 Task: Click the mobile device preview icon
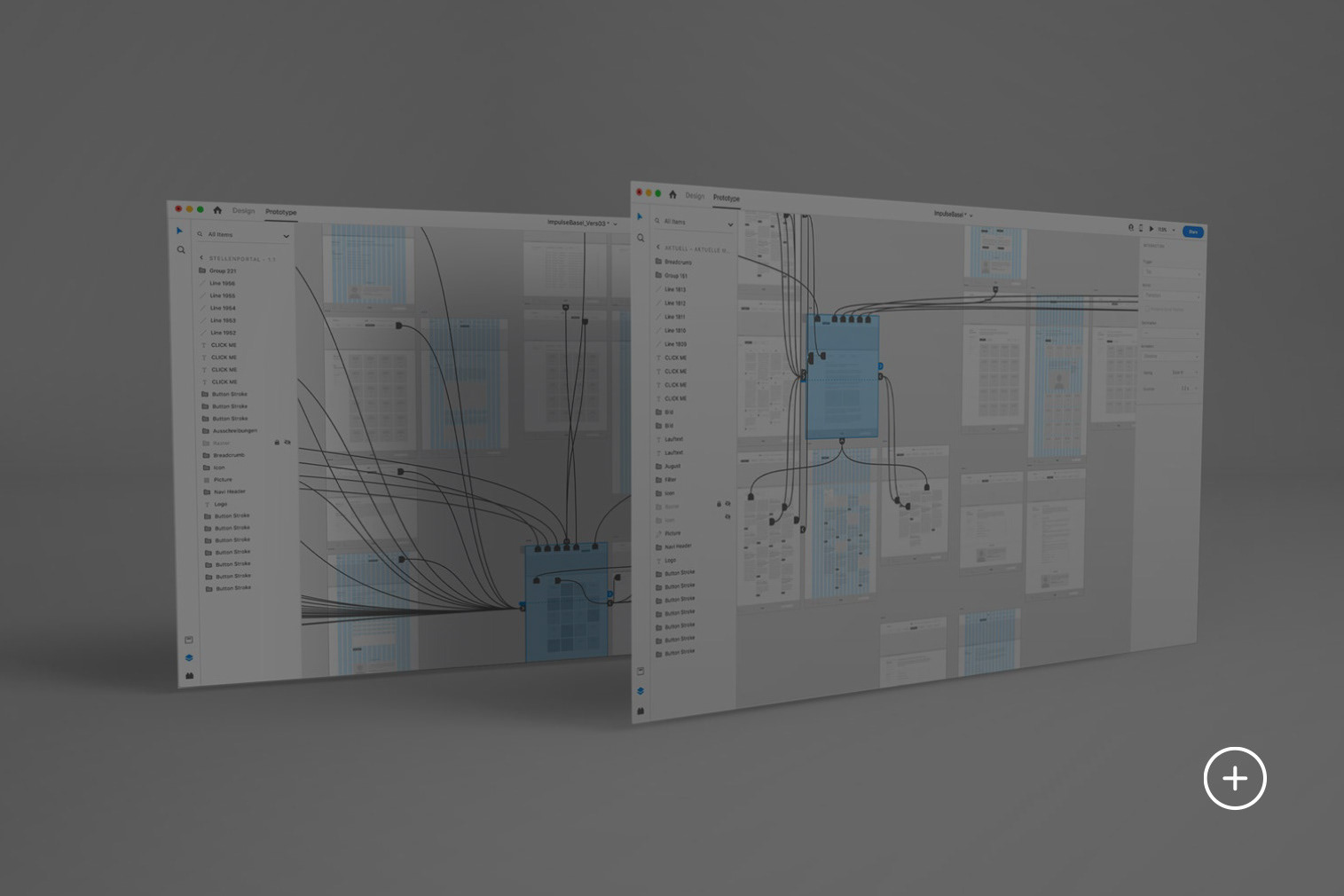[1141, 228]
